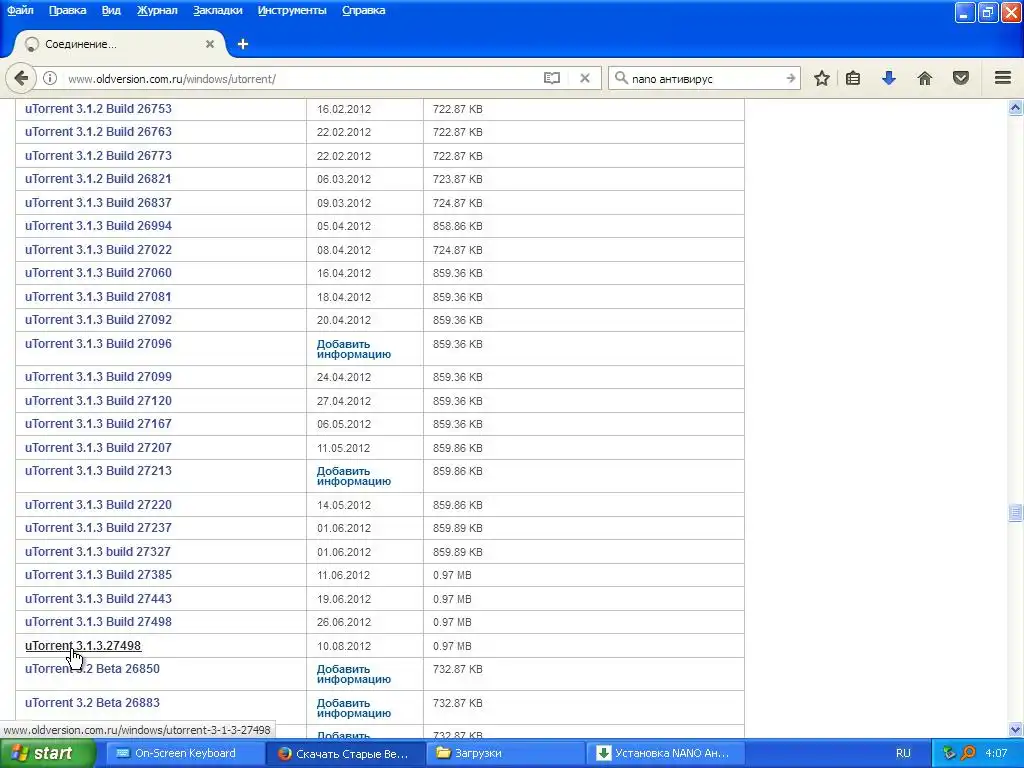This screenshot has width=1024, height=768.
Task: Open the Справка menu
Action: point(363,10)
